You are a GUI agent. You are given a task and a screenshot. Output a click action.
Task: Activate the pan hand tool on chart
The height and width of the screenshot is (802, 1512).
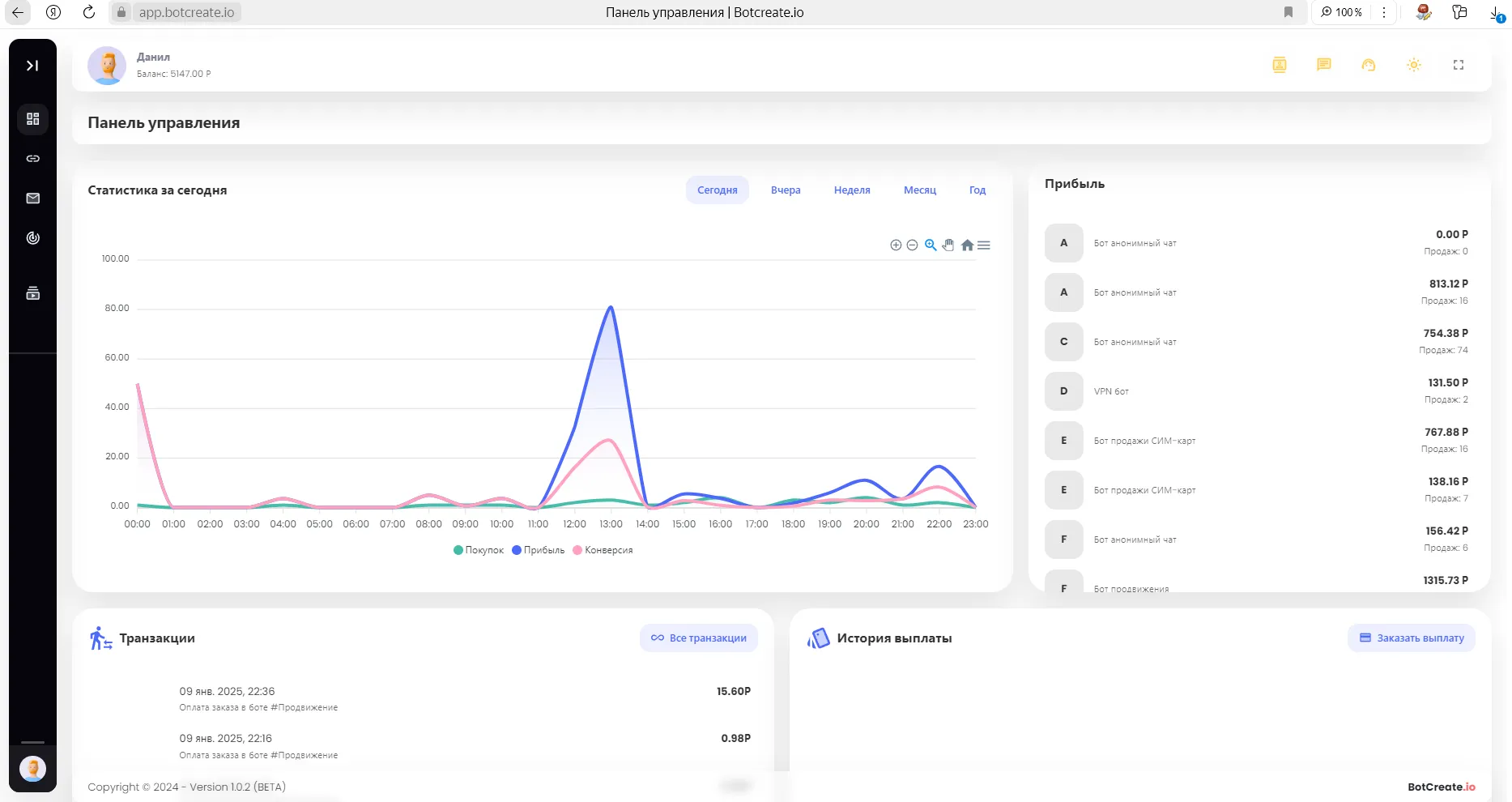coord(948,245)
